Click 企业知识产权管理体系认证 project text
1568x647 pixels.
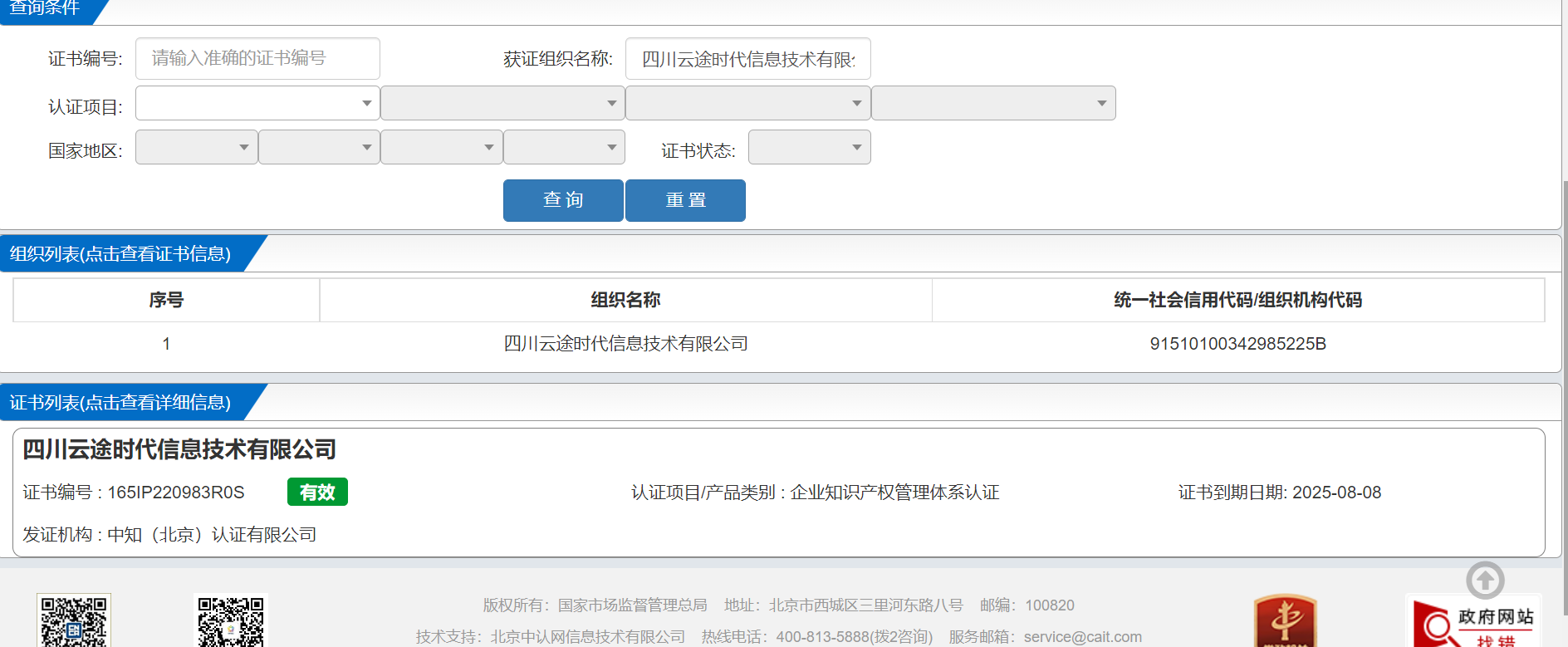pyautogui.click(x=894, y=493)
